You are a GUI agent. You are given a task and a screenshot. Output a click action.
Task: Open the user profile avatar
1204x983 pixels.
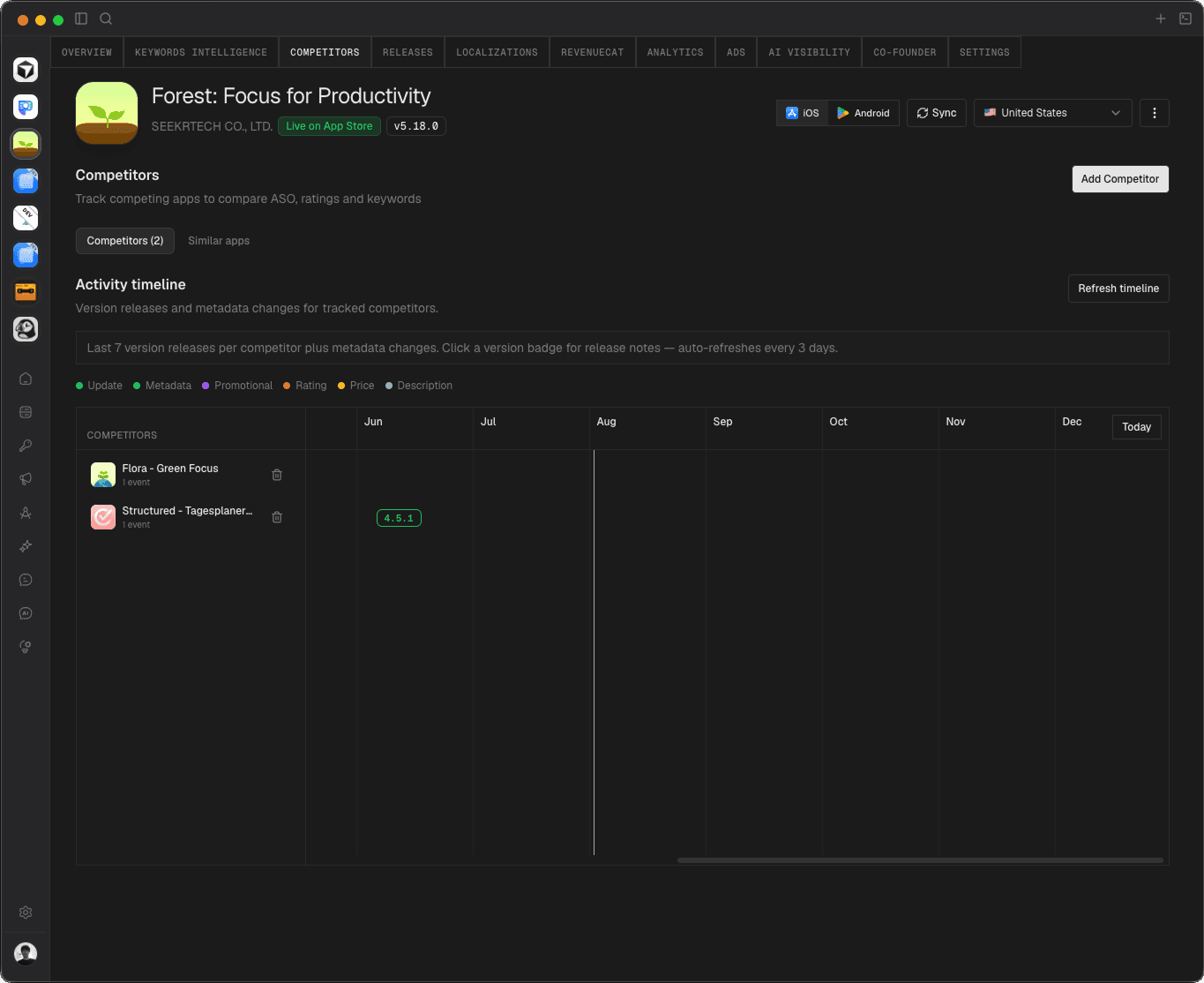tap(26, 953)
